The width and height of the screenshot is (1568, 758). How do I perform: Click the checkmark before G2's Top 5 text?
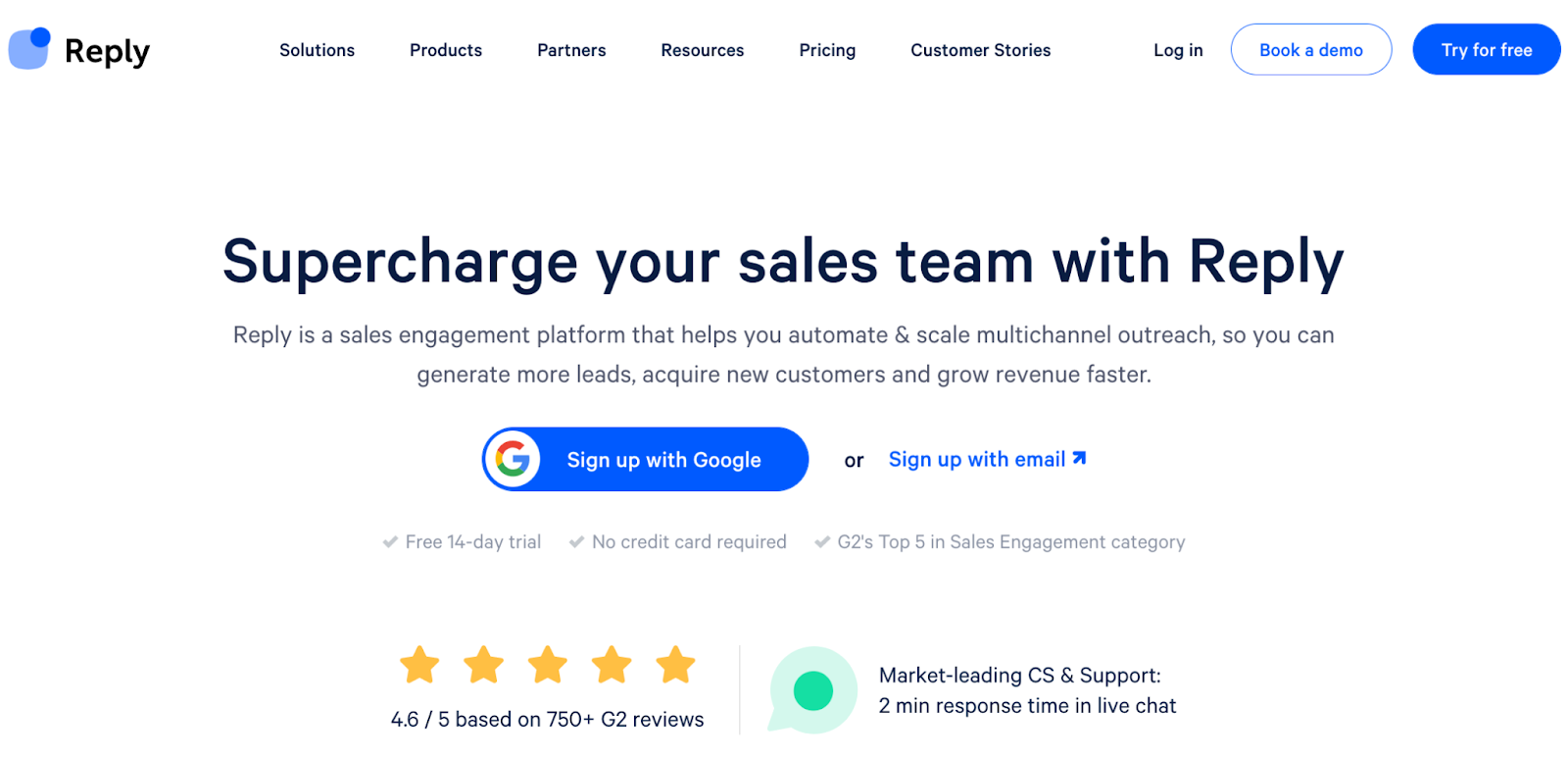point(822,542)
